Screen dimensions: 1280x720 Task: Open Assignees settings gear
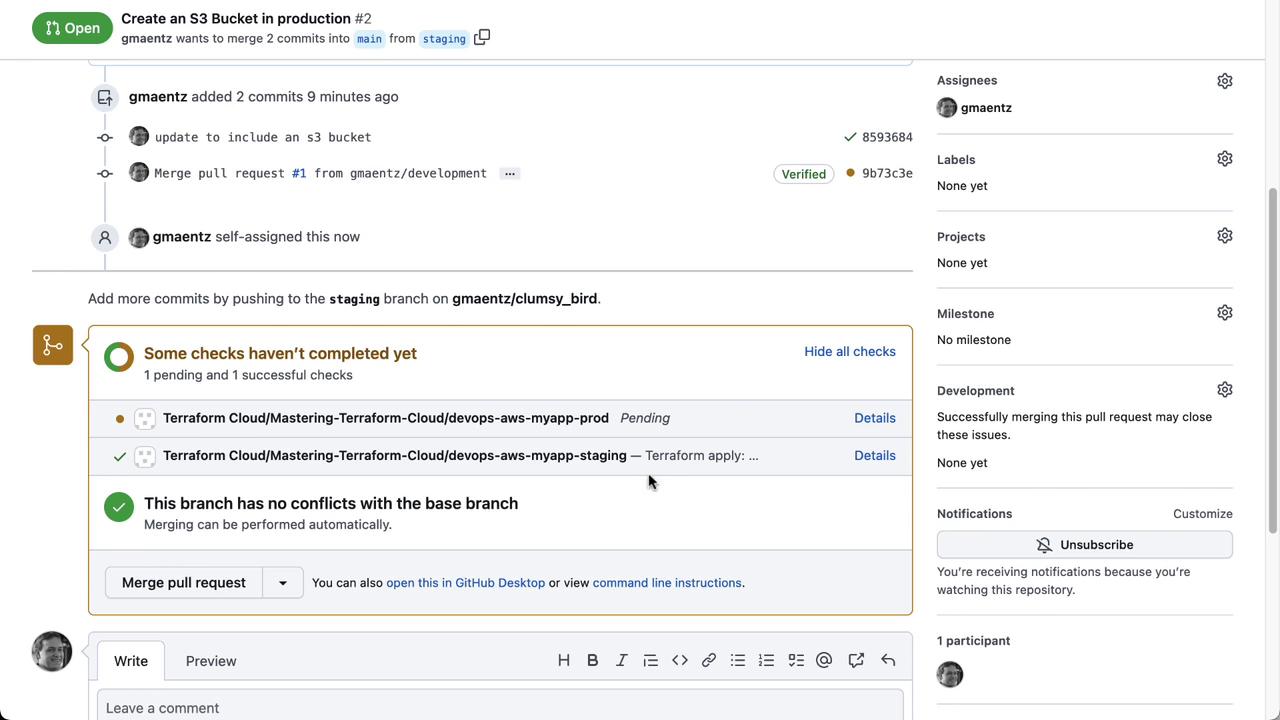point(1225,81)
